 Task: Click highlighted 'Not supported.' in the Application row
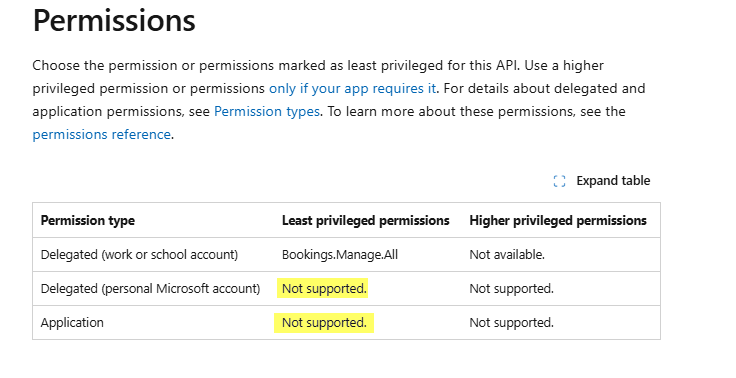(324, 323)
